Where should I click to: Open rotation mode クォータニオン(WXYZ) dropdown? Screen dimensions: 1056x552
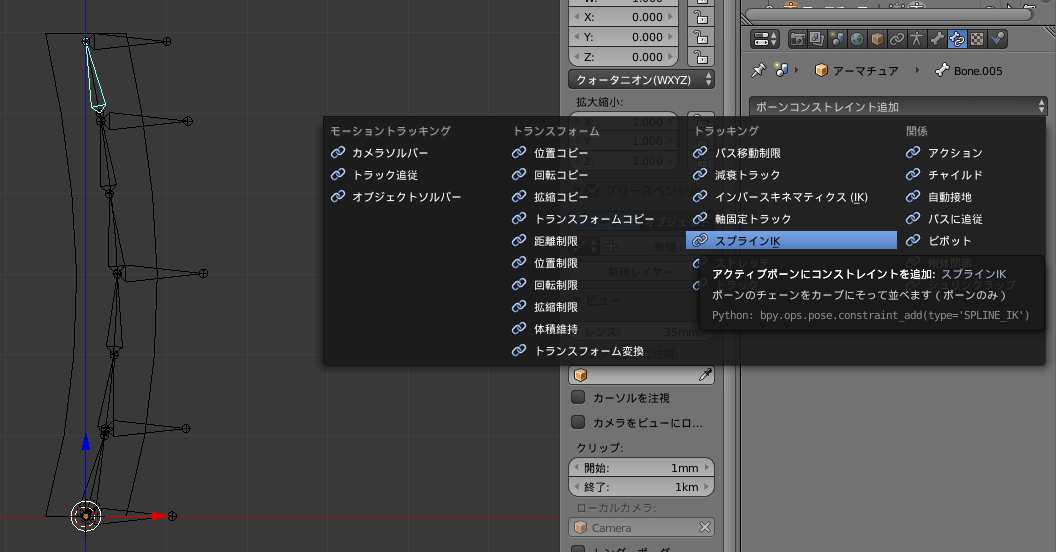tap(641, 79)
